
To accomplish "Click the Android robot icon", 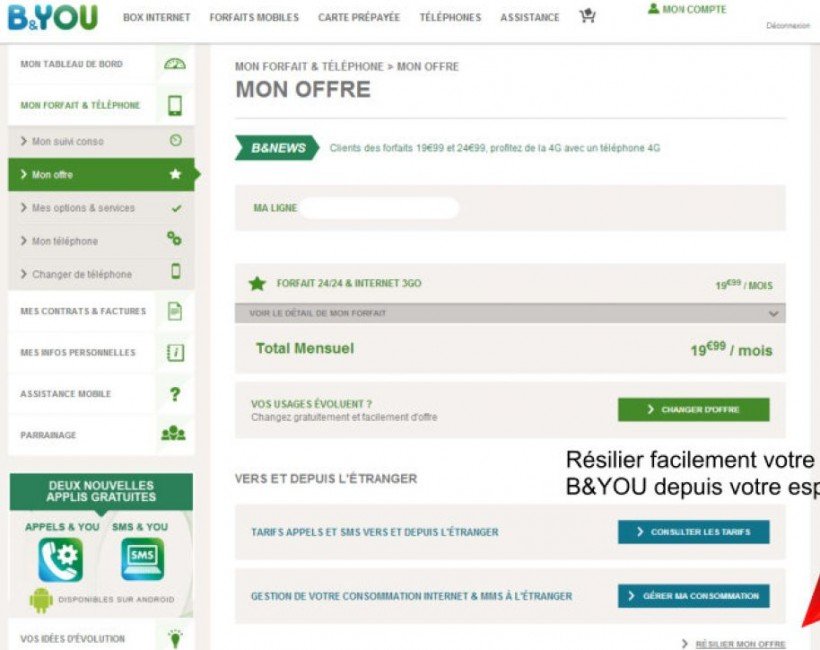I will pos(41,600).
